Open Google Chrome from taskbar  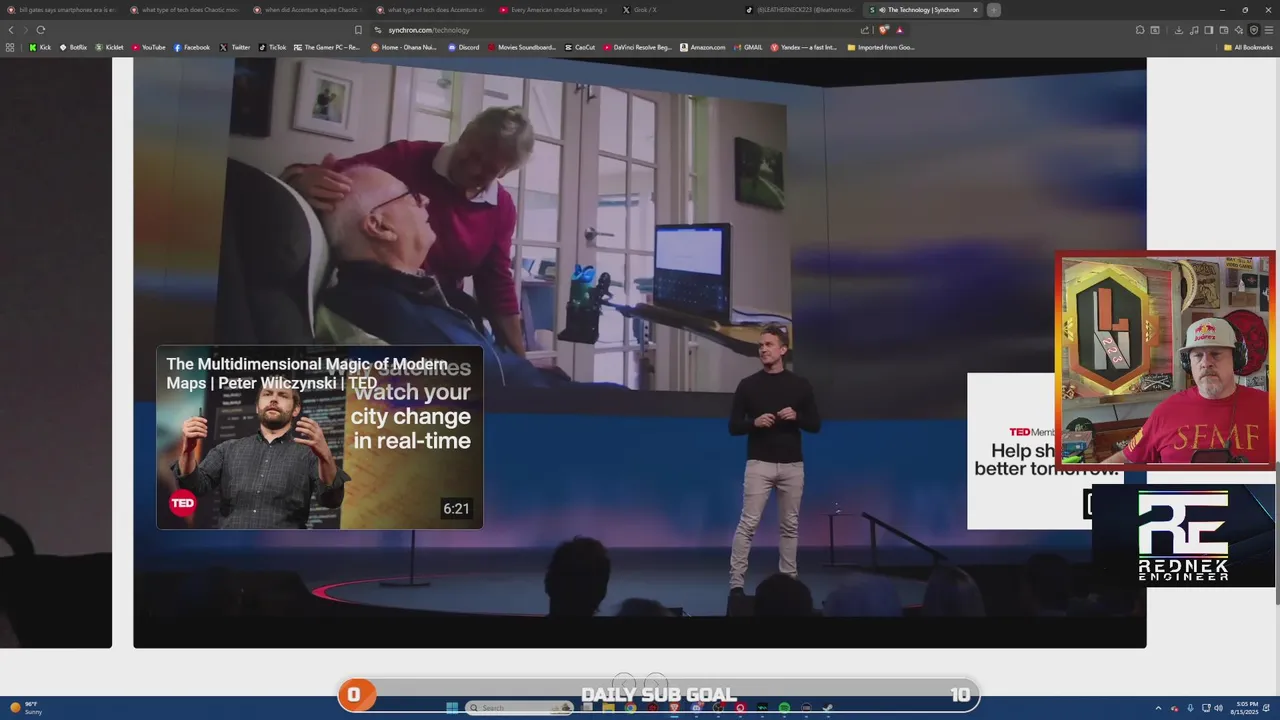coord(630,708)
